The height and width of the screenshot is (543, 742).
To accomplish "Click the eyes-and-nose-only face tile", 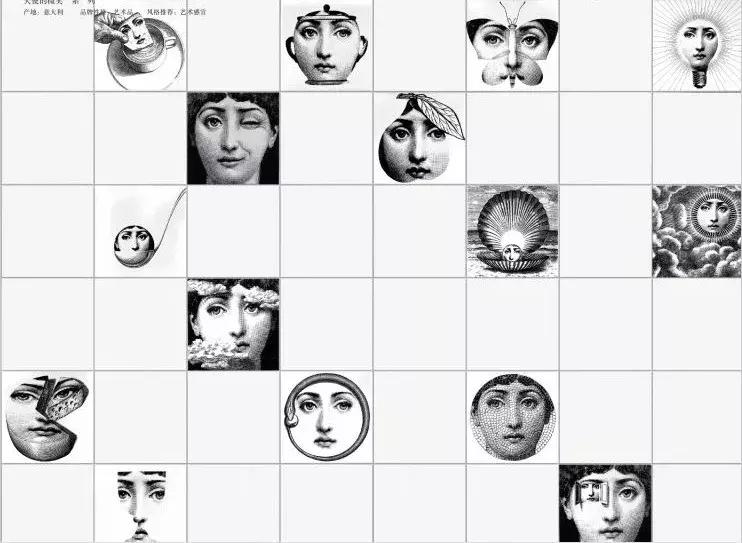I will pos(141,504).
